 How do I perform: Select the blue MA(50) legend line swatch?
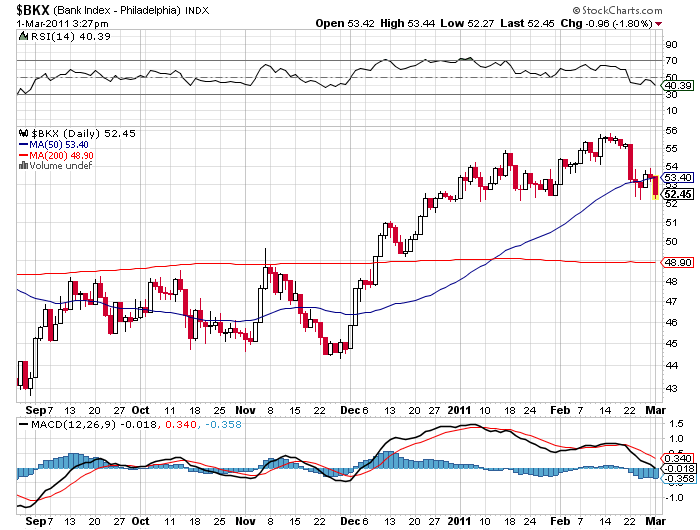(x=23, y=145)
